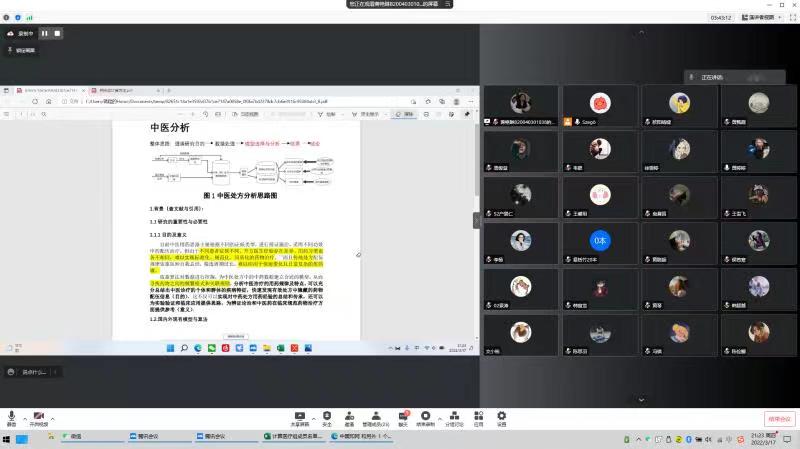800x449 pixels.
Task: Stop the cloud recording
Action: pos(57,33)
